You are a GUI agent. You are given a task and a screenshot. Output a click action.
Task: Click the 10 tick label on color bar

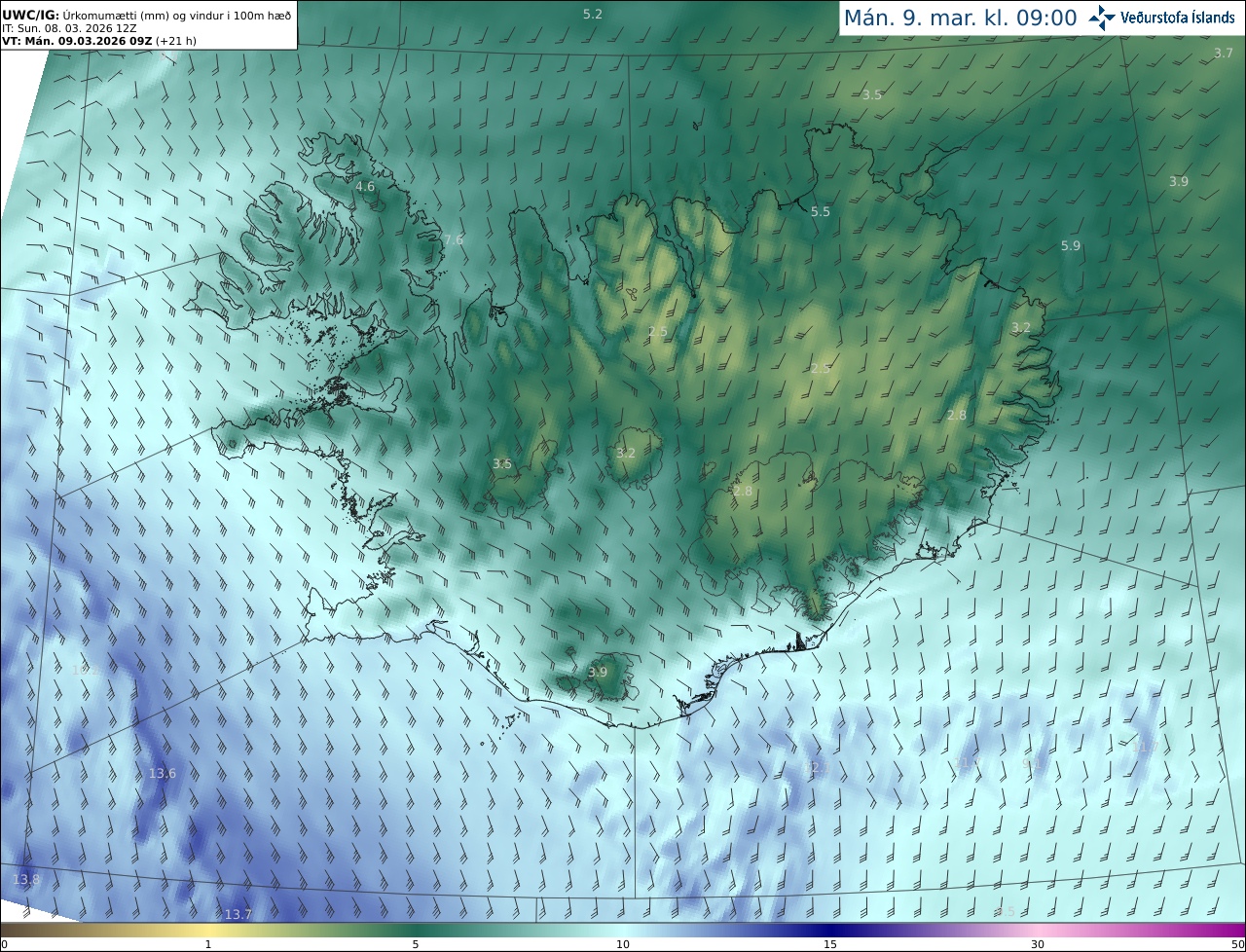point(623,944)
